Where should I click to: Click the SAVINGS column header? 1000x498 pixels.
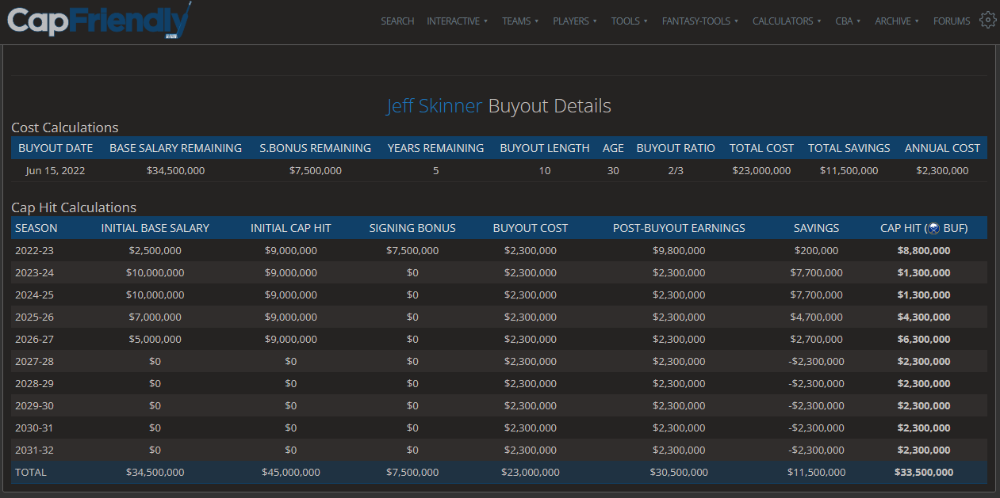[816, 228]
